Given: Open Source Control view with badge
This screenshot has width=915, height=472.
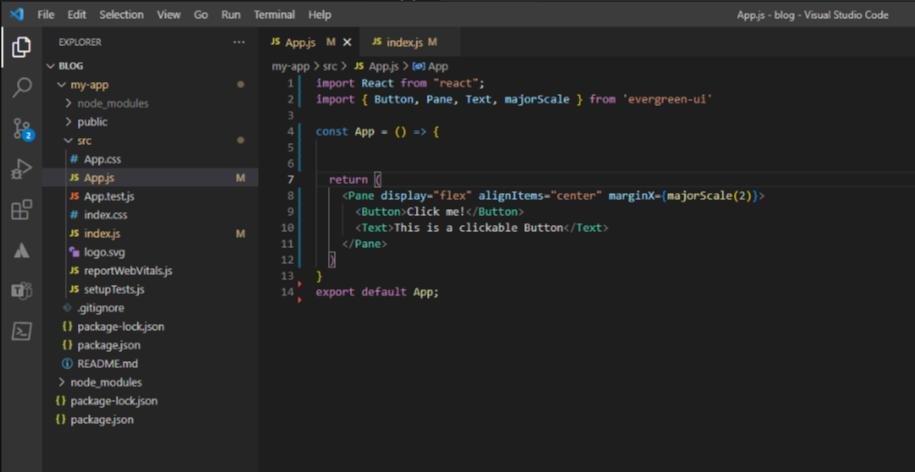Looking at the screenshot, I should [21, 129].
